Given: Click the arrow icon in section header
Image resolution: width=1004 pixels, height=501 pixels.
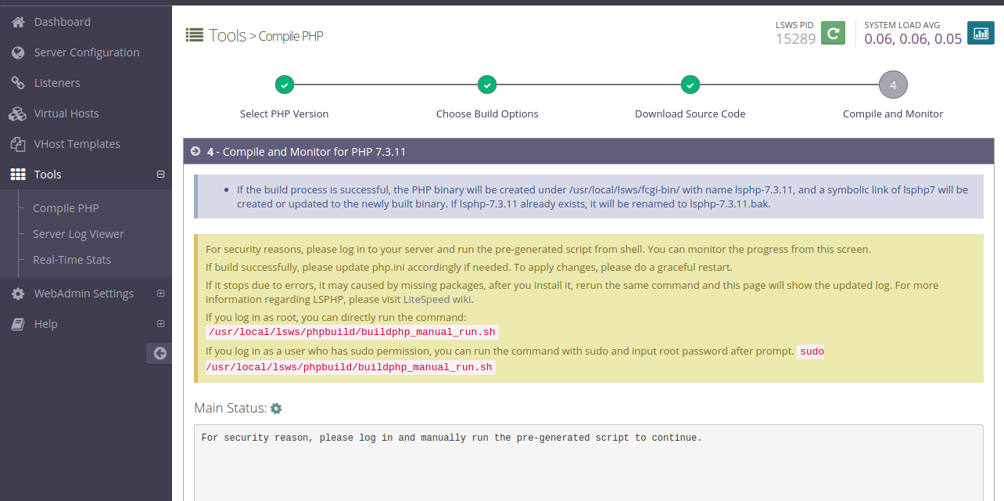Looking at the screenshot, I should coord(195,152).
